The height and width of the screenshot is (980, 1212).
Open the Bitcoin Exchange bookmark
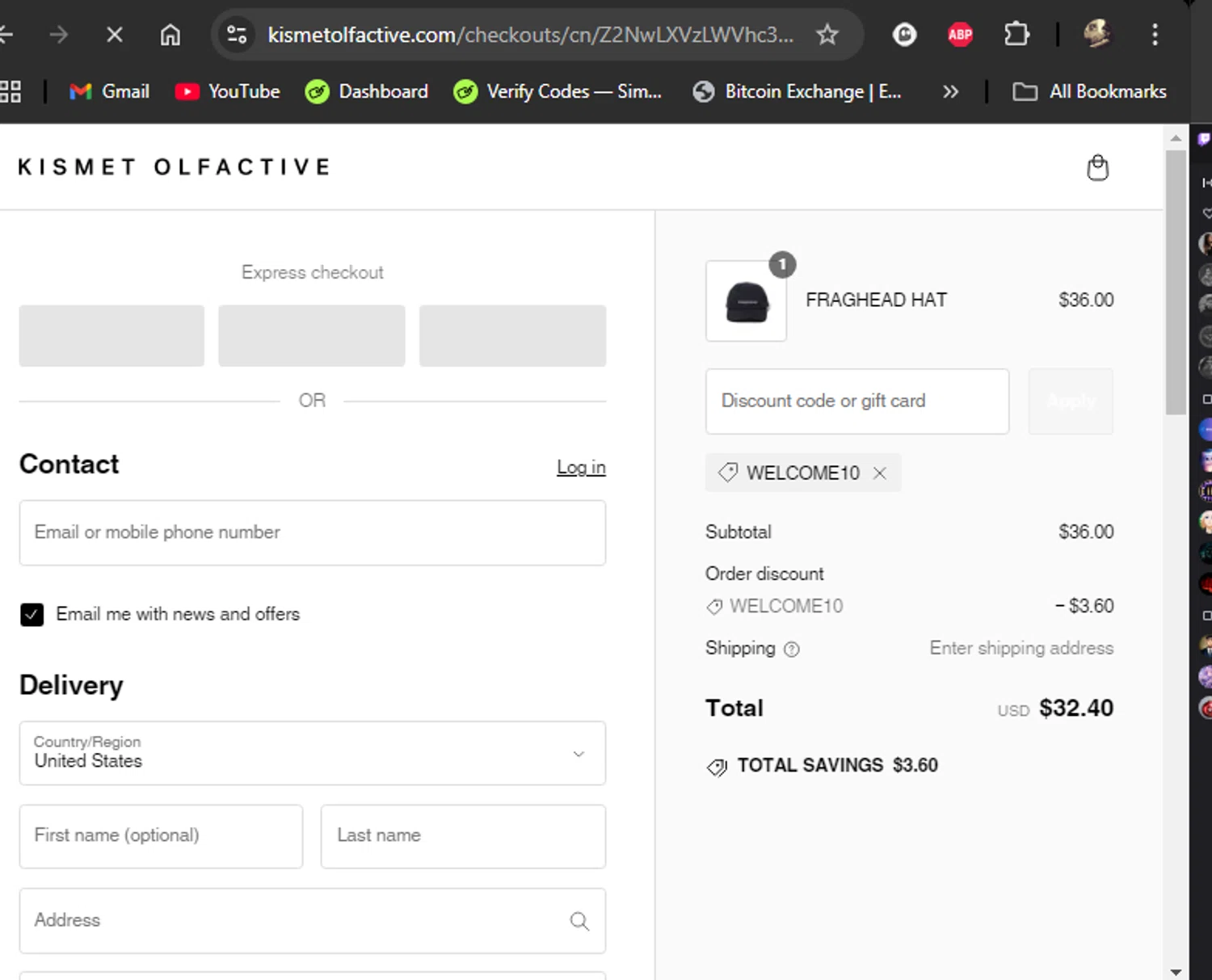coord(797,91)
